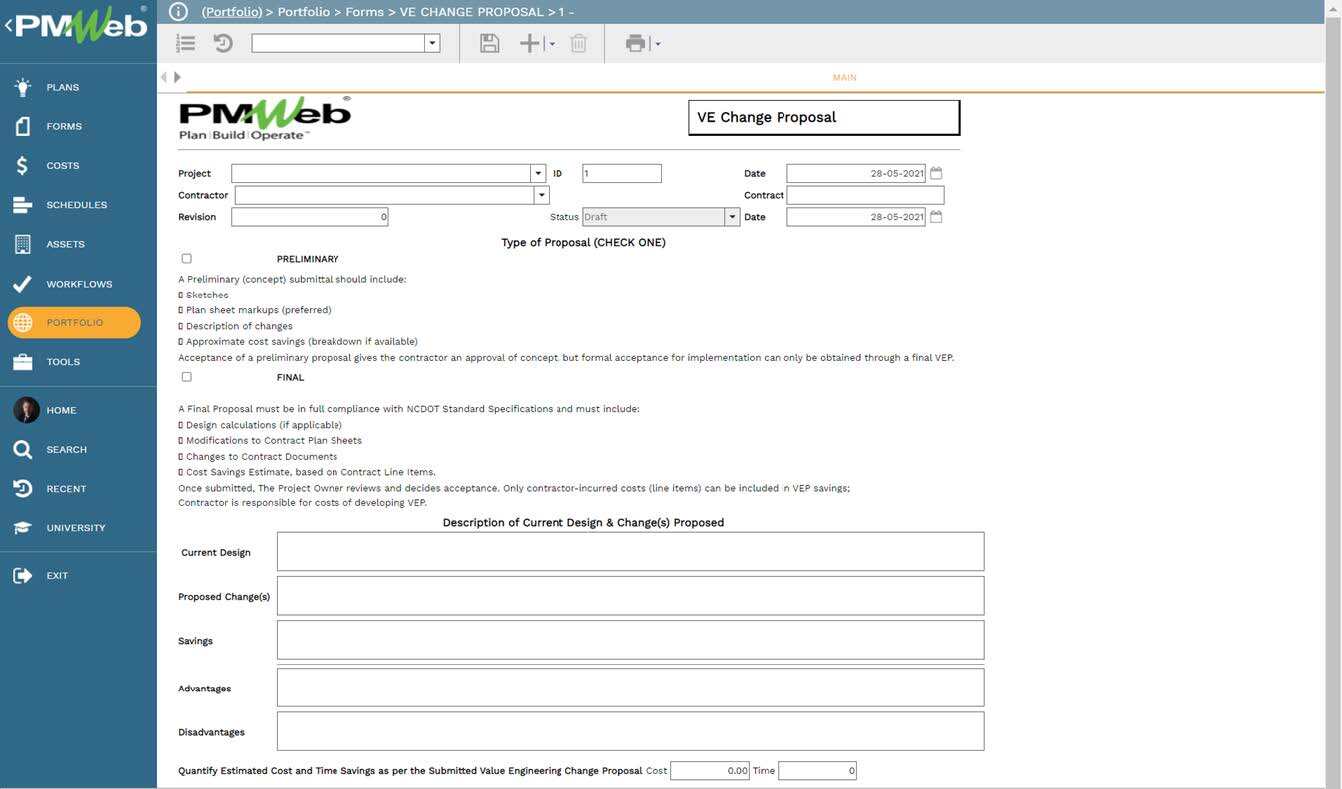Screen dimensions: 1342x789
Task: Click the Disadvantages text area
Action: [x=630, y=731]
